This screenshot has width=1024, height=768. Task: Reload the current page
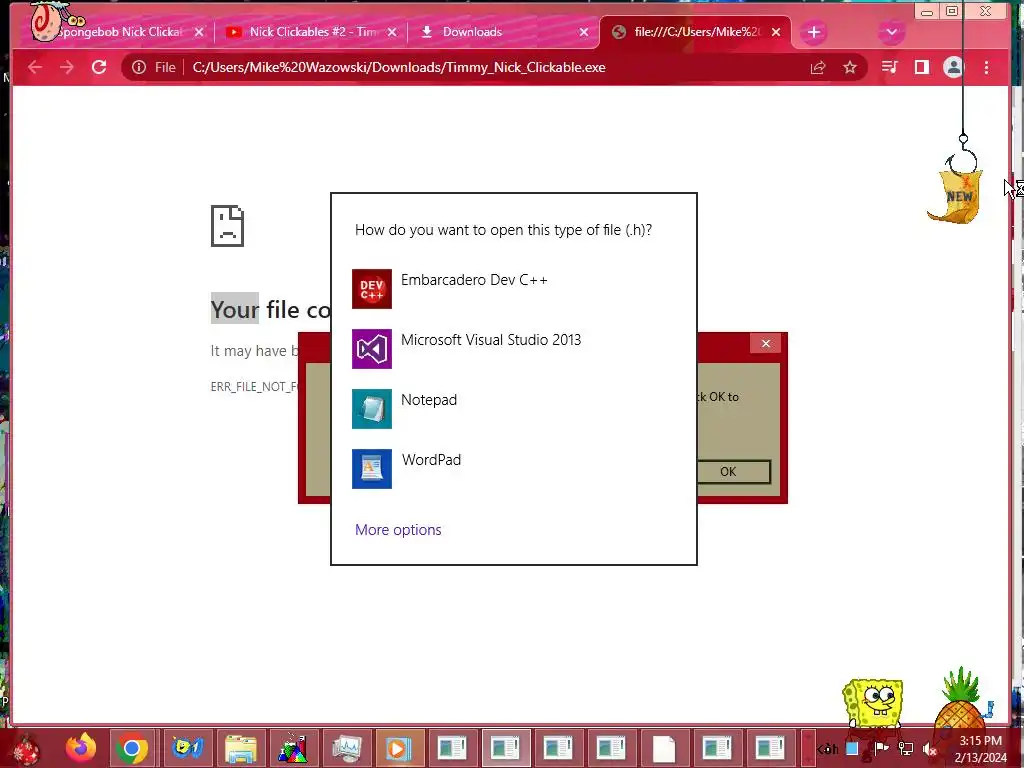(x=99, y=67)
